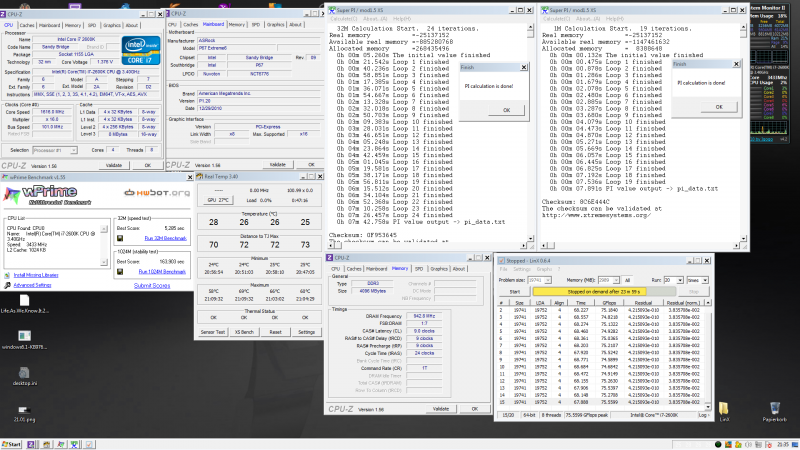
Task: Click the wPrime Benchmark title bar icon
Action: click(x=5, y=177)
